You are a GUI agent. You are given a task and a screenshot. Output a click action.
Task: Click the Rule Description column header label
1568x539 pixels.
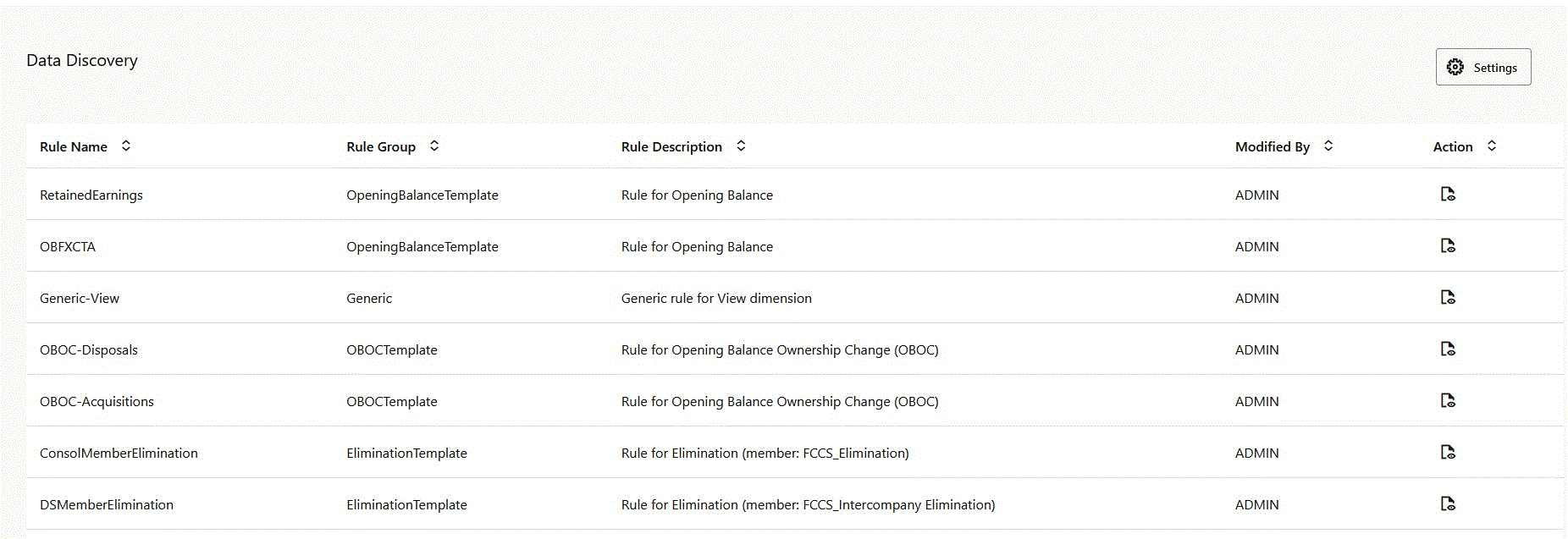point(671,146)
